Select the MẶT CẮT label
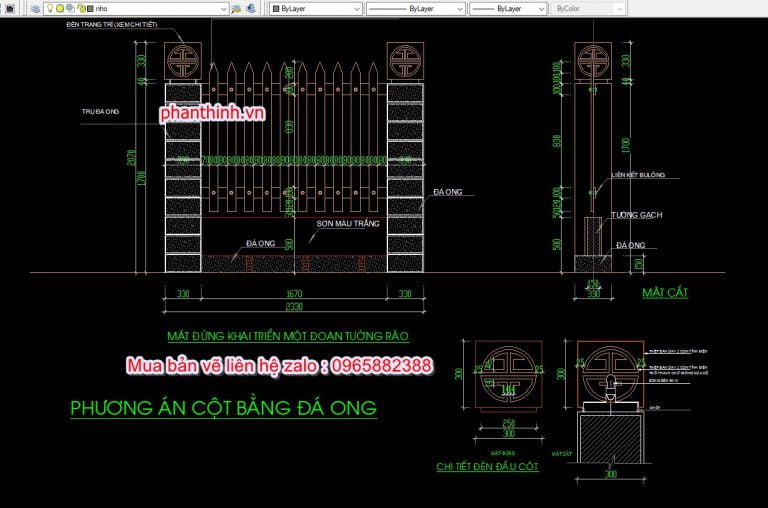Image resolution: width=768 pixels, height=508 pixels. pos(665,293)
